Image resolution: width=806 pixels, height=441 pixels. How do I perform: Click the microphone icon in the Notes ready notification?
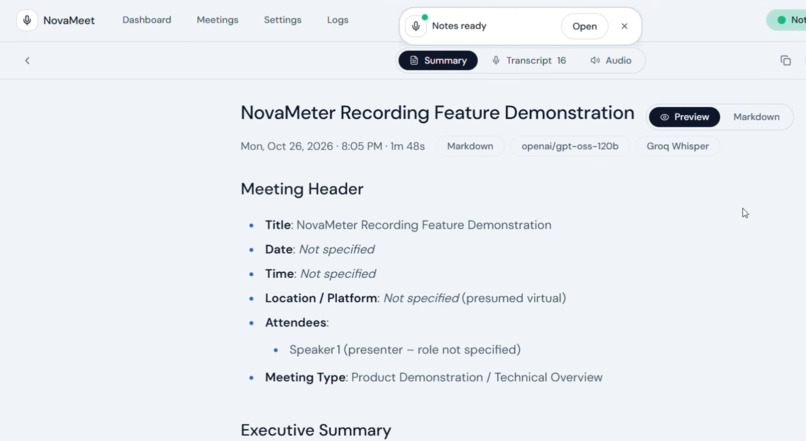pyautogui.click(x=416, y=26)
